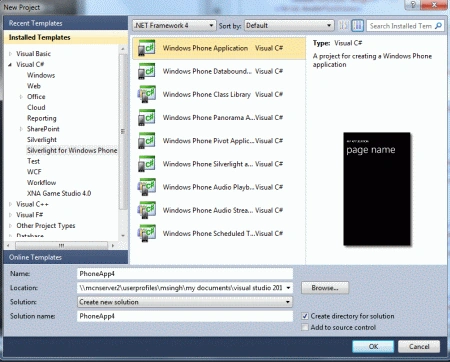Select the WCF tree item
The height and width of the screenshot is (362, 450).
tap(34, 172)
